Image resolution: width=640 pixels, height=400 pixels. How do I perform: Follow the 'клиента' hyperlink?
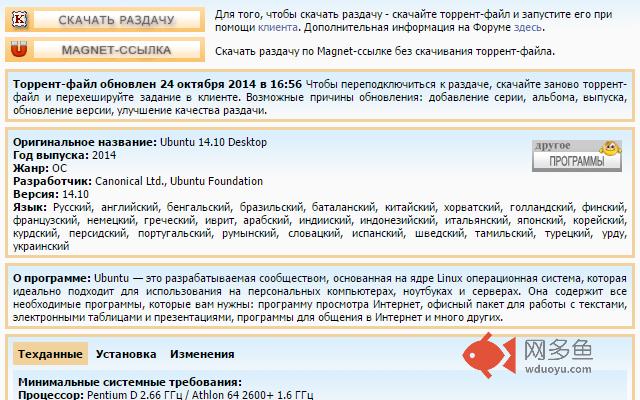(x=278, y=27)
